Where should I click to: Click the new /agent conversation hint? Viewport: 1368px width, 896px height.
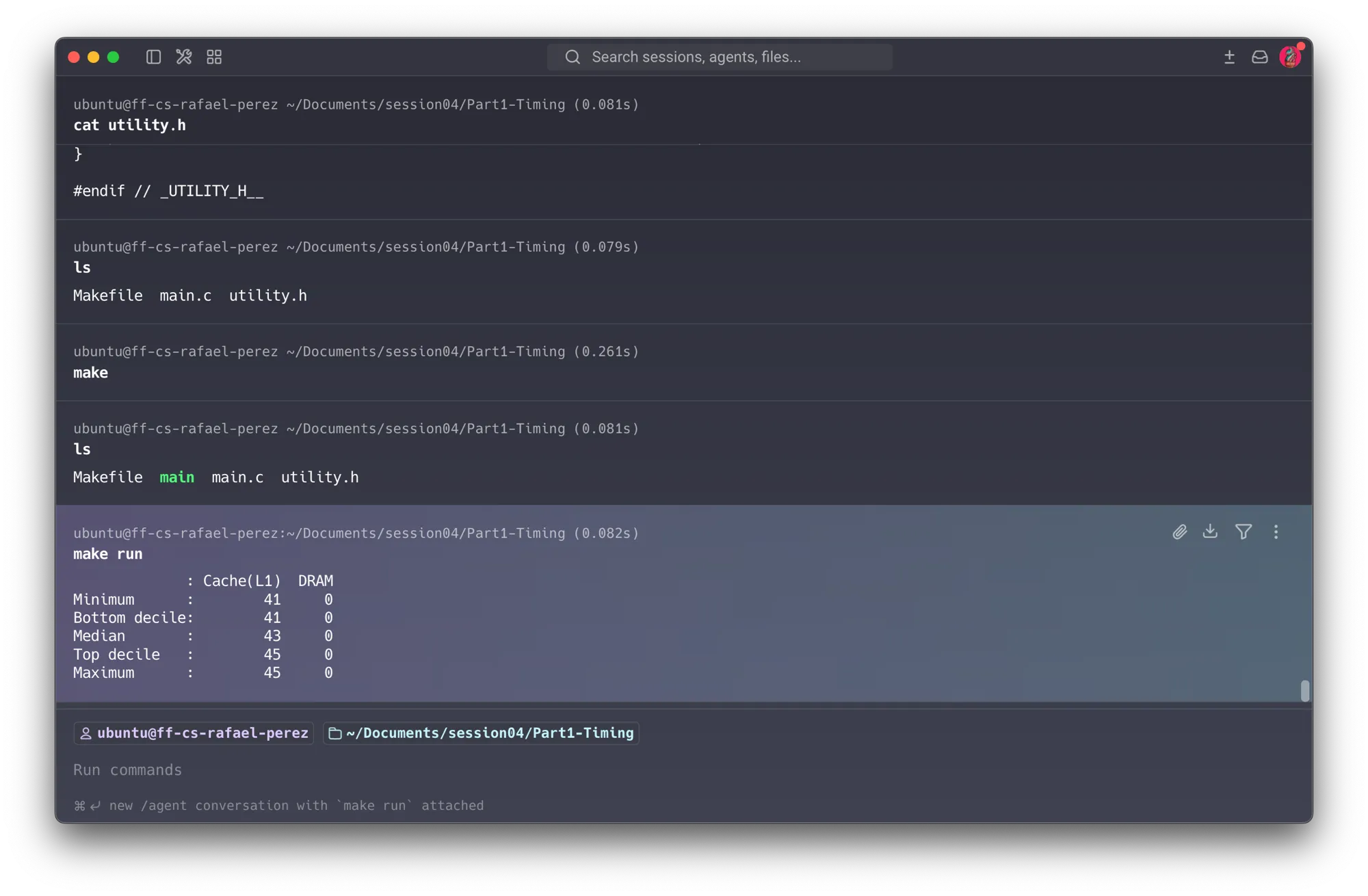(278, 805)
